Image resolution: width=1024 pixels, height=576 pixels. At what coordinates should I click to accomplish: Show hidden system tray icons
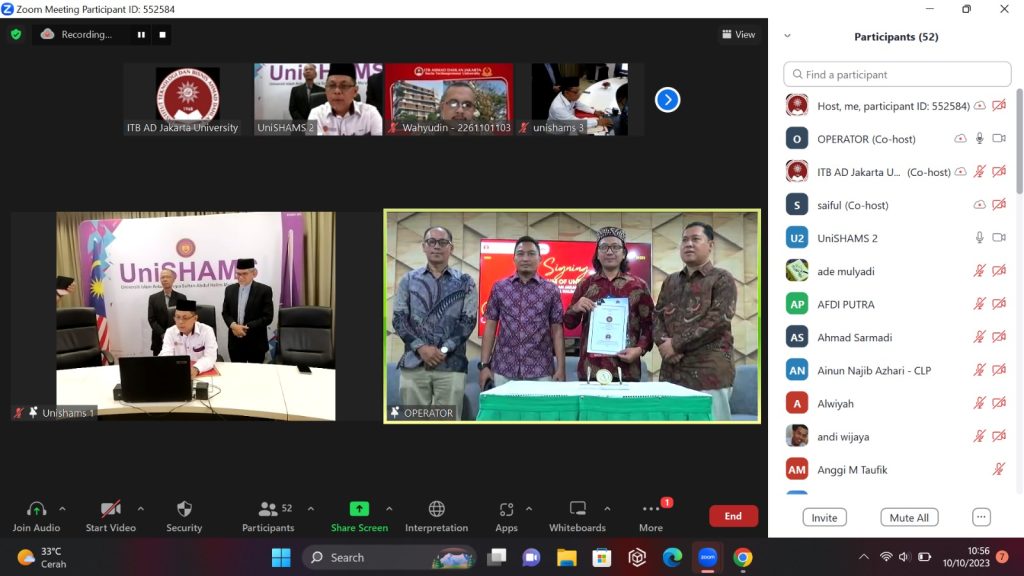click(x=864, y=557)
